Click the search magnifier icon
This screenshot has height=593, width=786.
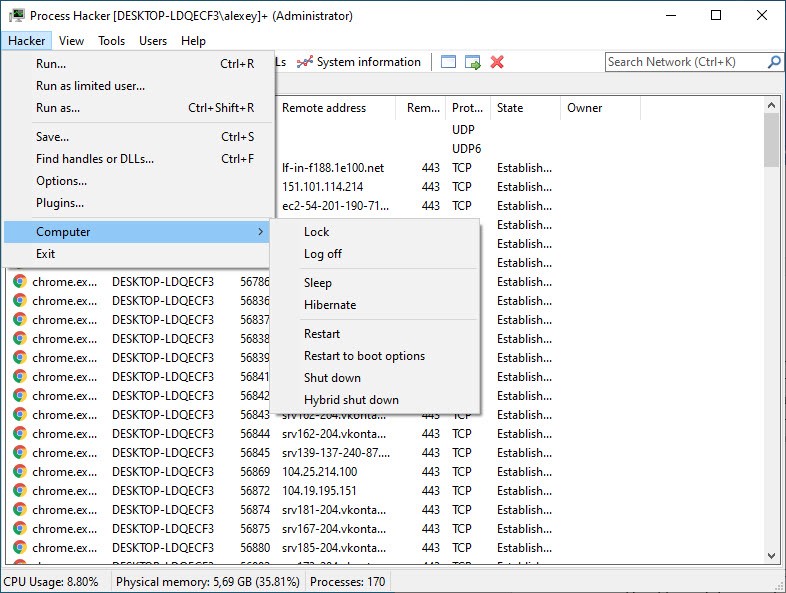(775, 62)
